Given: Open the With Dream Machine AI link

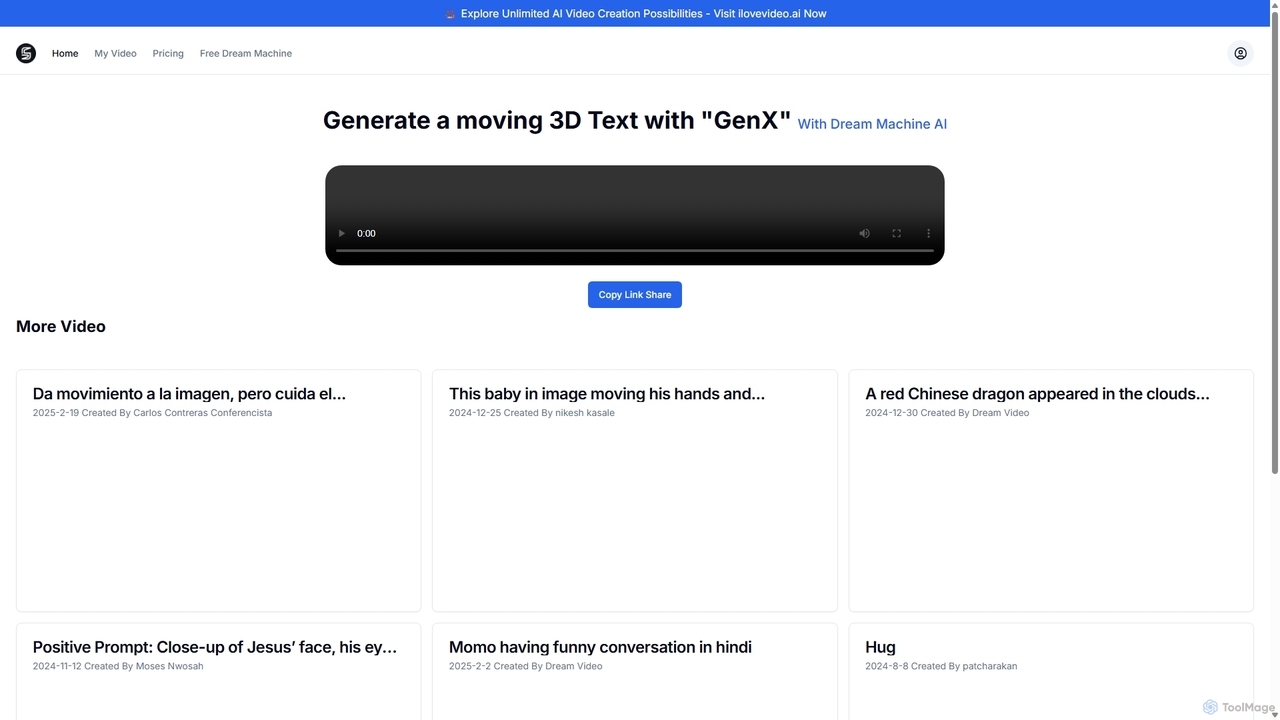Looking at the screenshot, I should [872, 124].
